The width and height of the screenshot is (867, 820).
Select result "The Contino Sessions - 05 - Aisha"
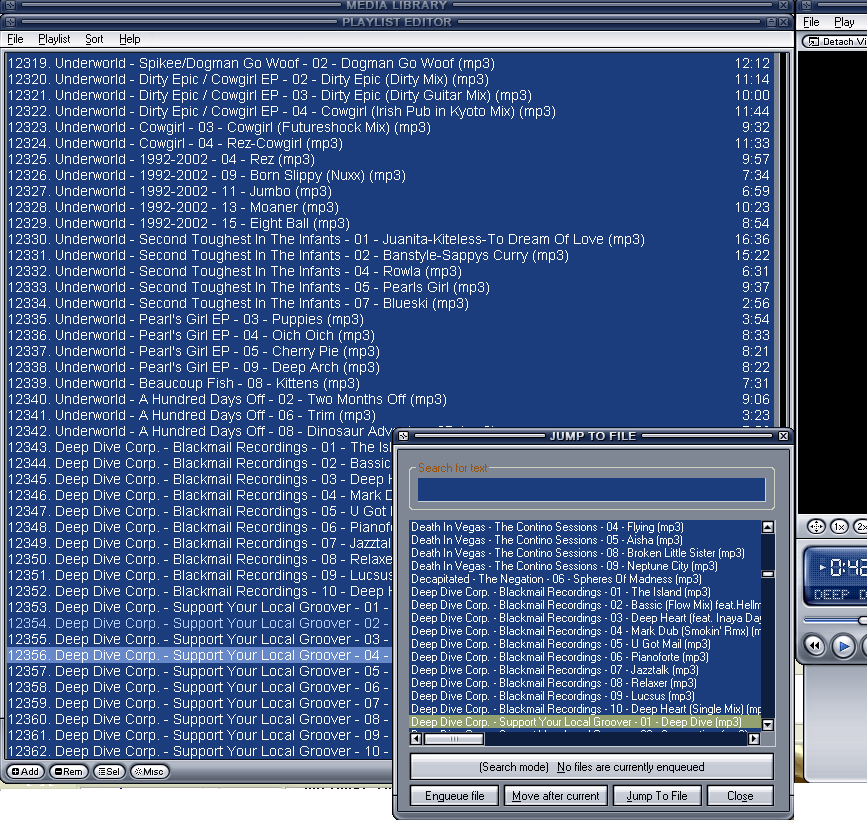(x=586, y=540)
